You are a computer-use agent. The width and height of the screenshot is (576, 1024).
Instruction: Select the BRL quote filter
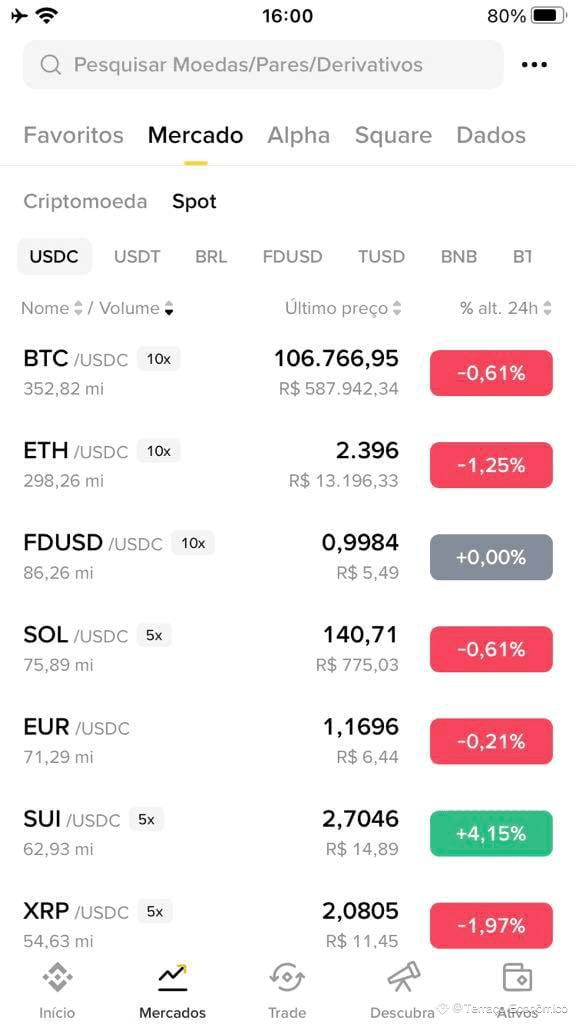(x=212, y=257)
